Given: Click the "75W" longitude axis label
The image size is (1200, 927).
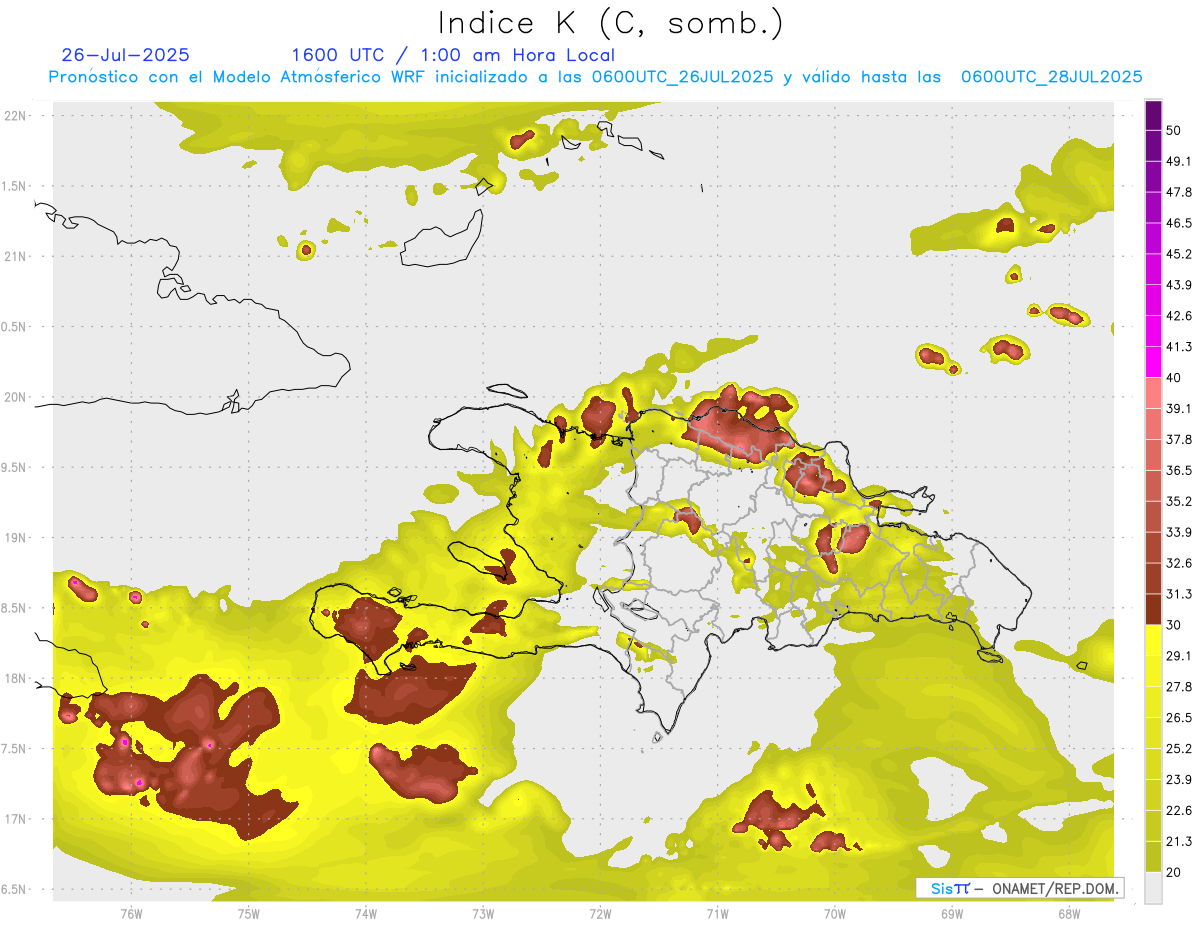Looking at the screenshot, I should (x=249, y=914).
